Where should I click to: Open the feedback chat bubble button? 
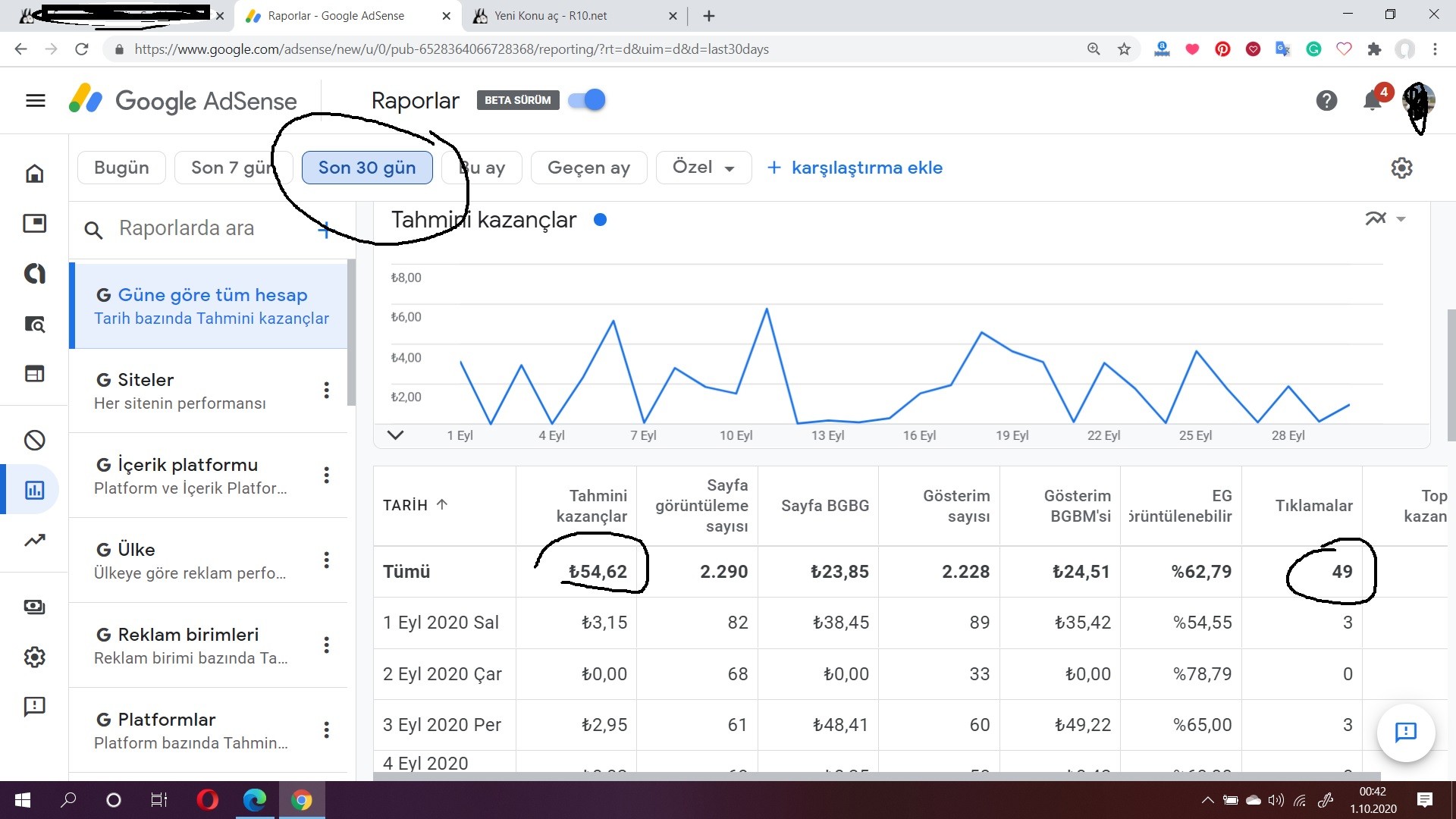(x=1406, y=732)
